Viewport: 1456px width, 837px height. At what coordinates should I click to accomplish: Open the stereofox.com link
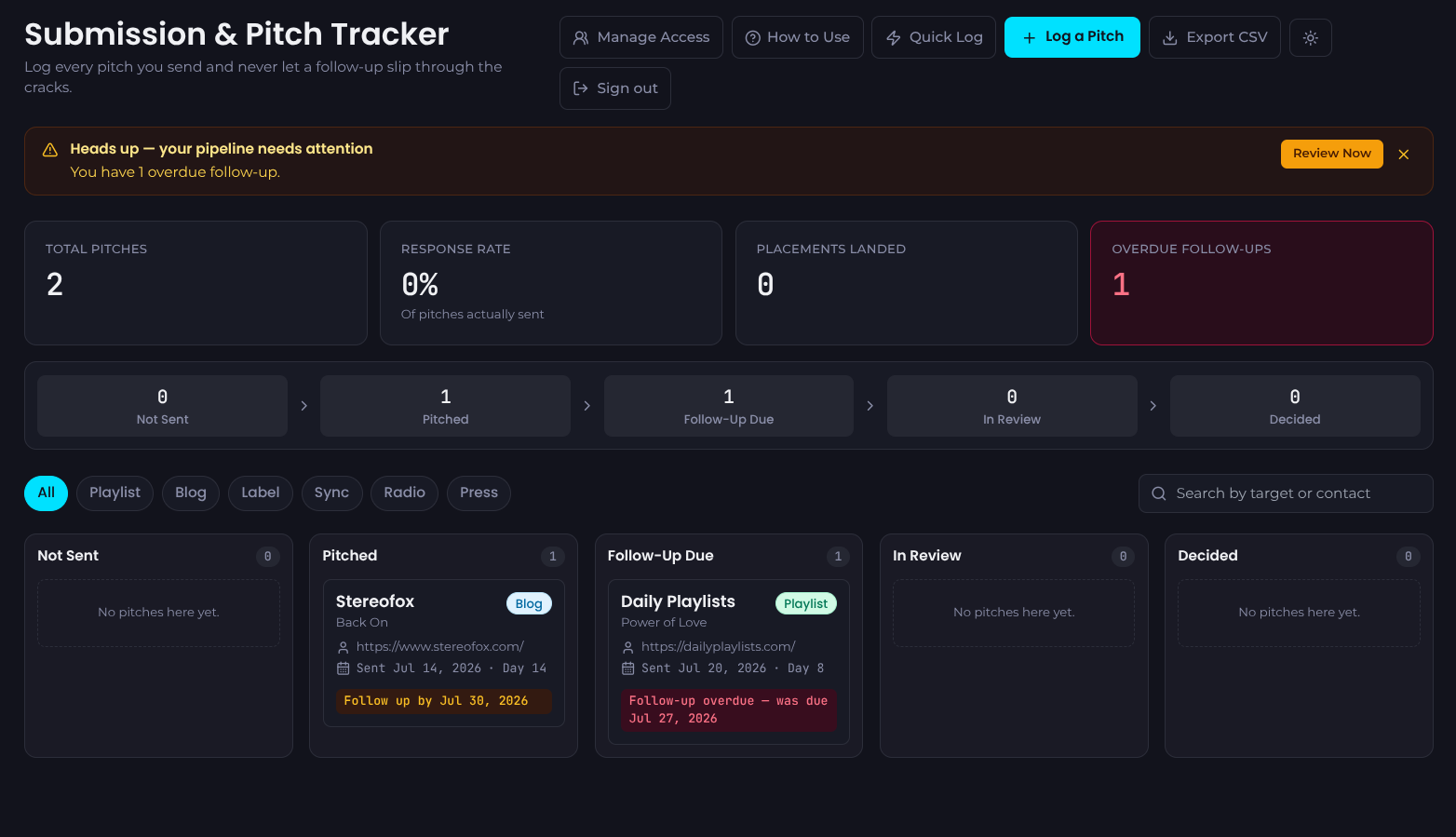[x=440, y=646]
